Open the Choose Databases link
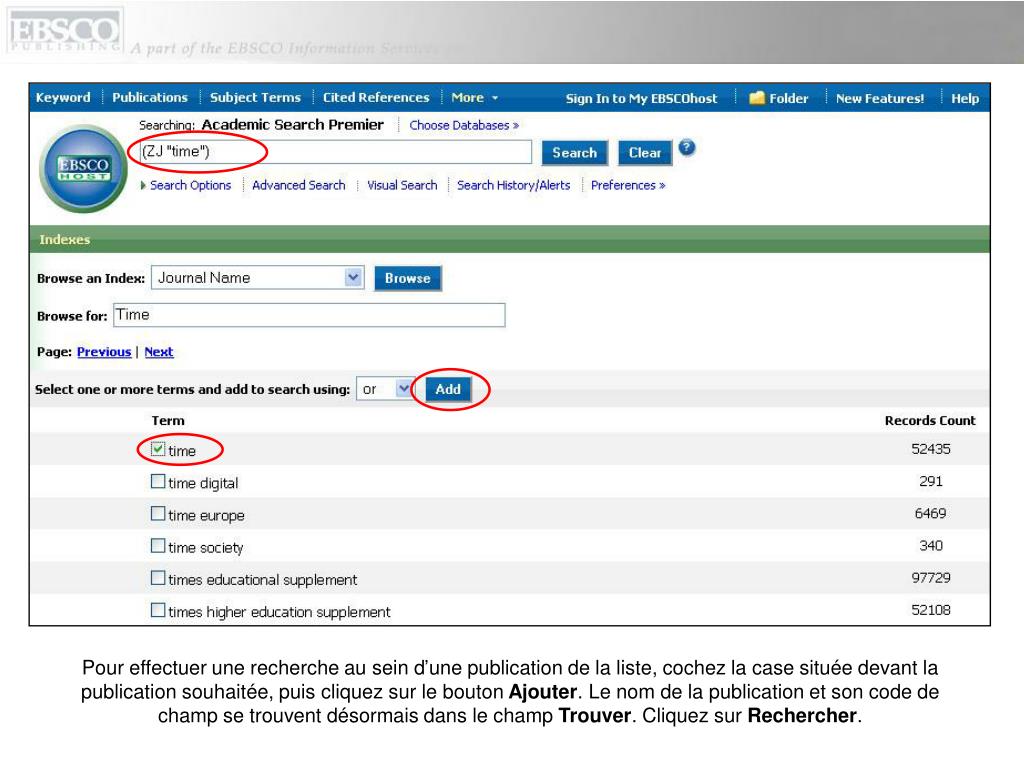The width and height of the screenshot is (1024, 768). click(x=464, y=125)
